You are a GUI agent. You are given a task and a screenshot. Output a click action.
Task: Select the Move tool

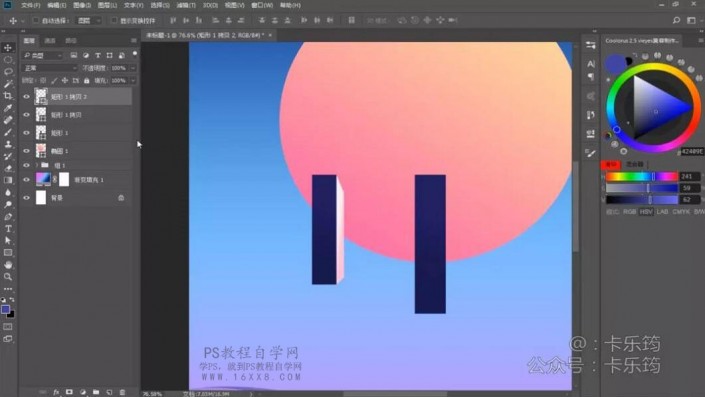(x=8, y=48)
